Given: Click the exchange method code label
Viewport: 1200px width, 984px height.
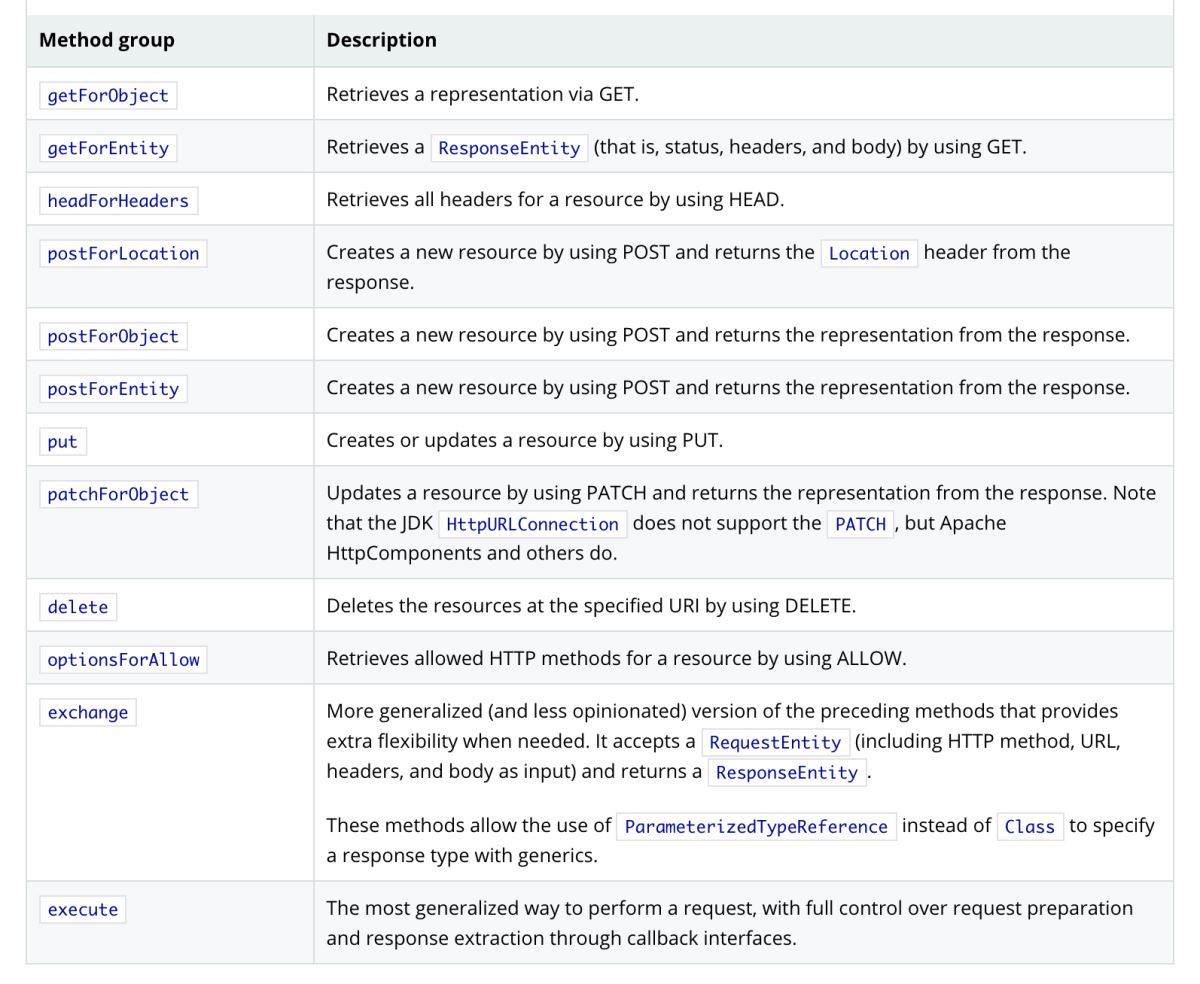Looking at the screenshot, I should (87, 713).
